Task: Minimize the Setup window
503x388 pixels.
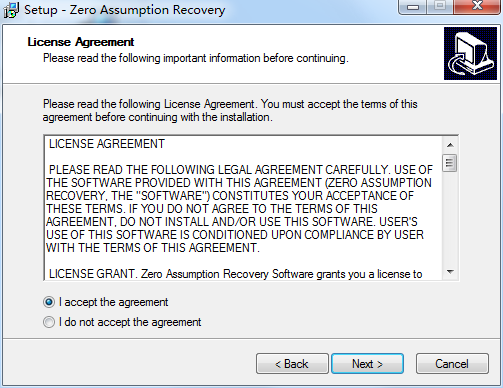Action: 413,7
